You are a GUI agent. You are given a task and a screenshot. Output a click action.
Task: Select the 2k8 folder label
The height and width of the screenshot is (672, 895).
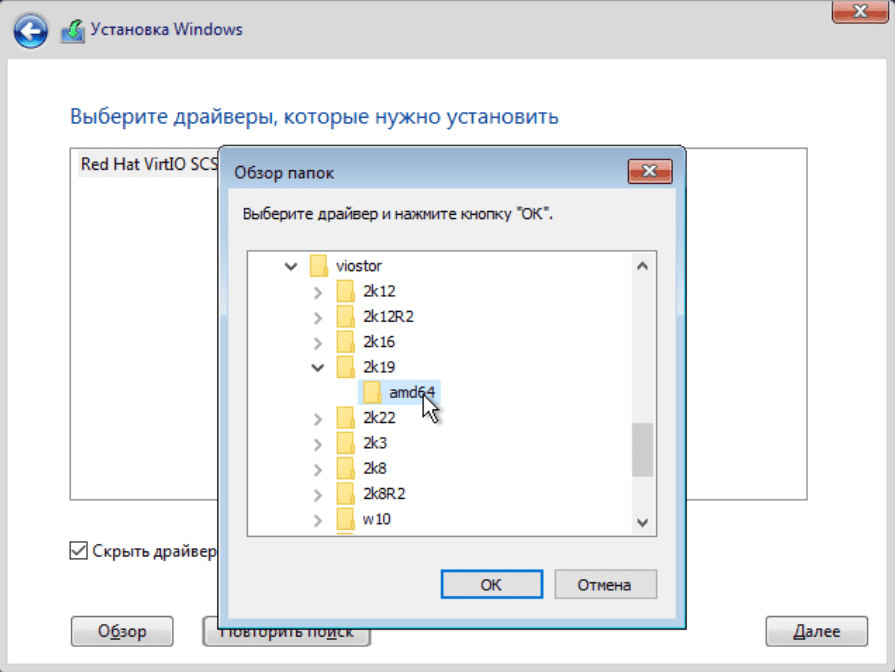374,468
